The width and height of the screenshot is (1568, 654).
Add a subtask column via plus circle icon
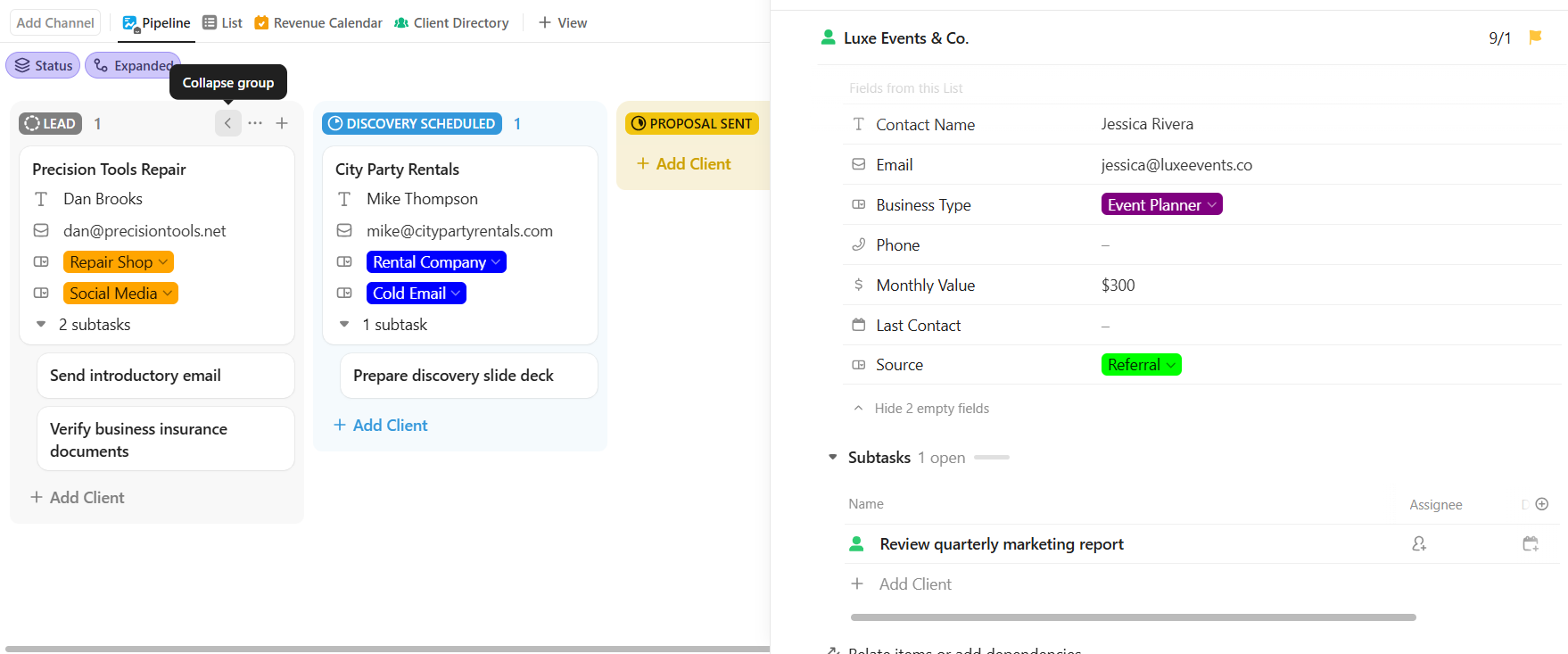[x=1541, y=504]
